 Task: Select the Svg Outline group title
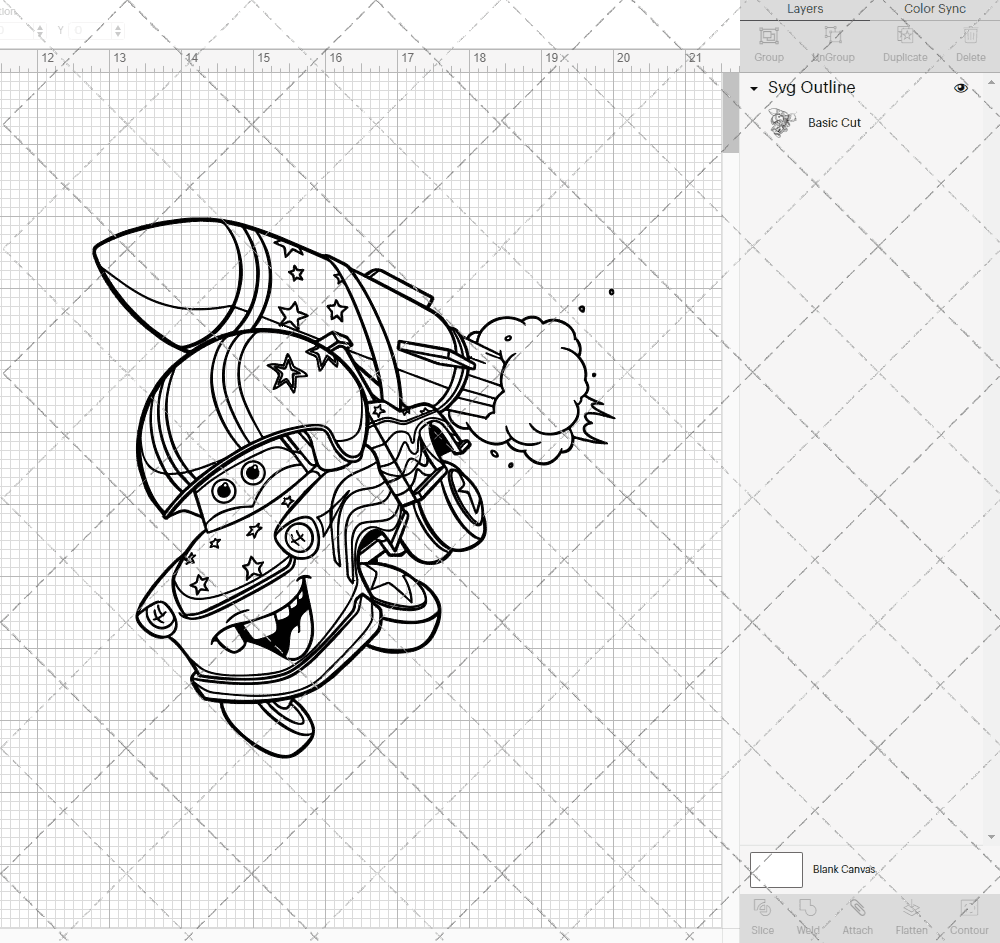click(x=811, y=87)
